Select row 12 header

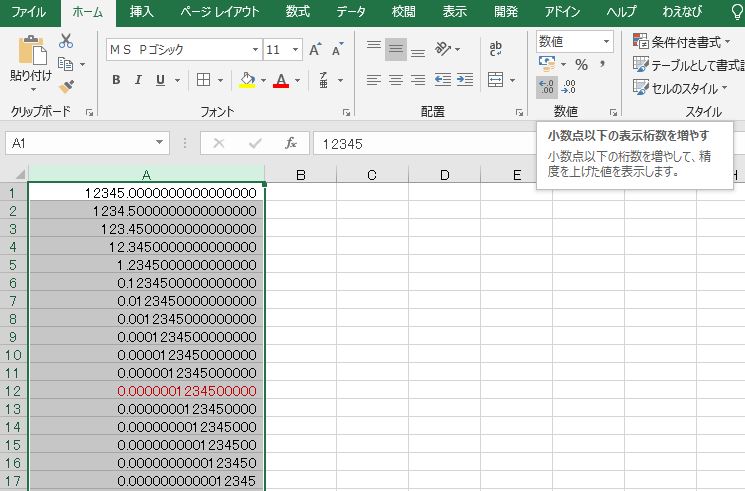(13, 391)
